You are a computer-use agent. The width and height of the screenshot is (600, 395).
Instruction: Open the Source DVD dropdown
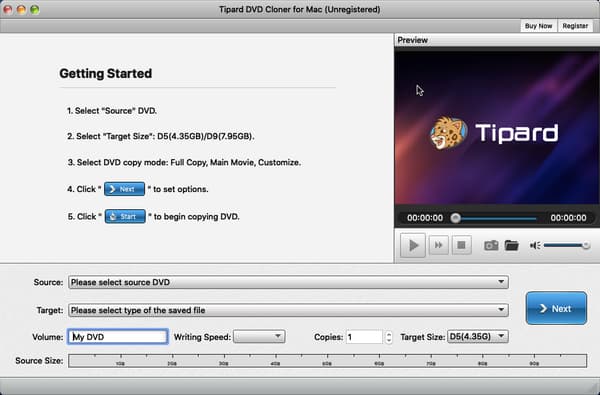289,282
